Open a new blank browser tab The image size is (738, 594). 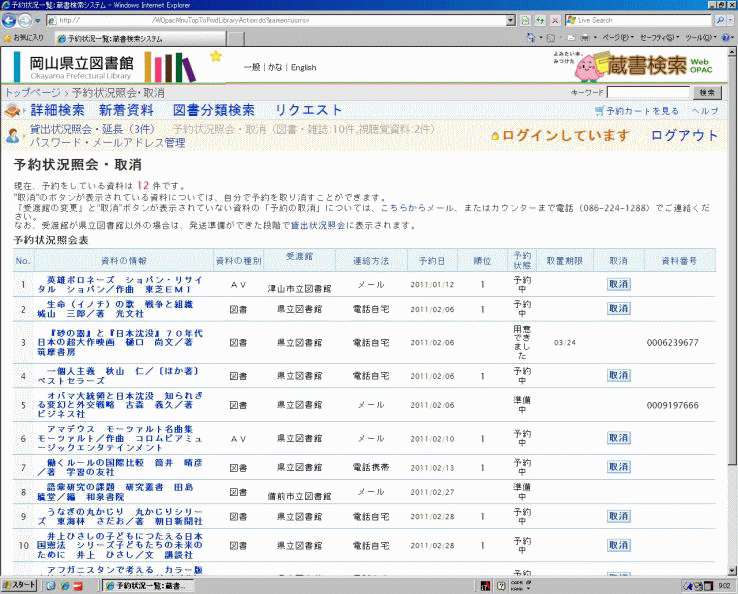(236, 39)
